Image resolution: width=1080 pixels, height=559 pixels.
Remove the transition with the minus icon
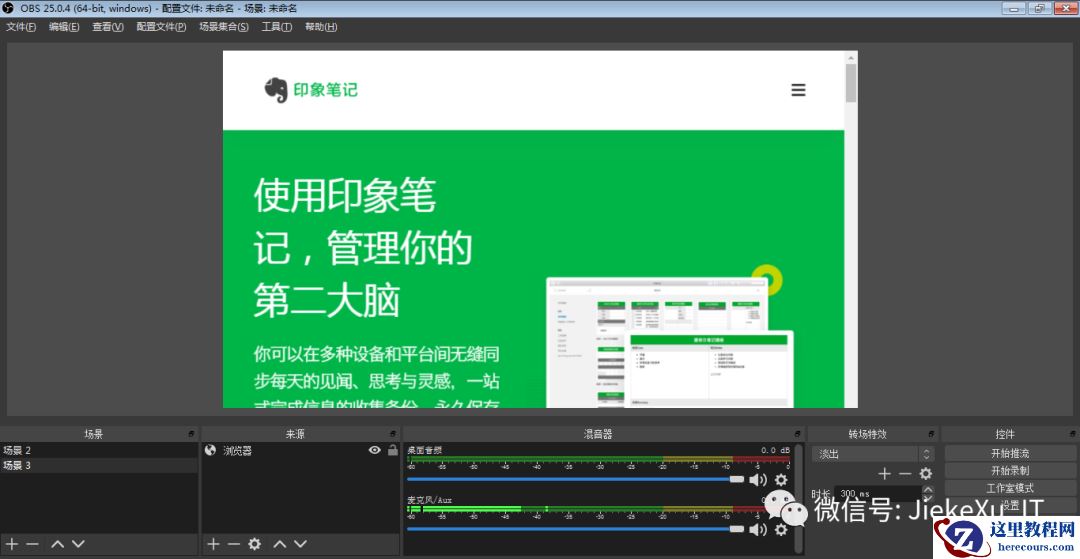click(x=905, y=474)
